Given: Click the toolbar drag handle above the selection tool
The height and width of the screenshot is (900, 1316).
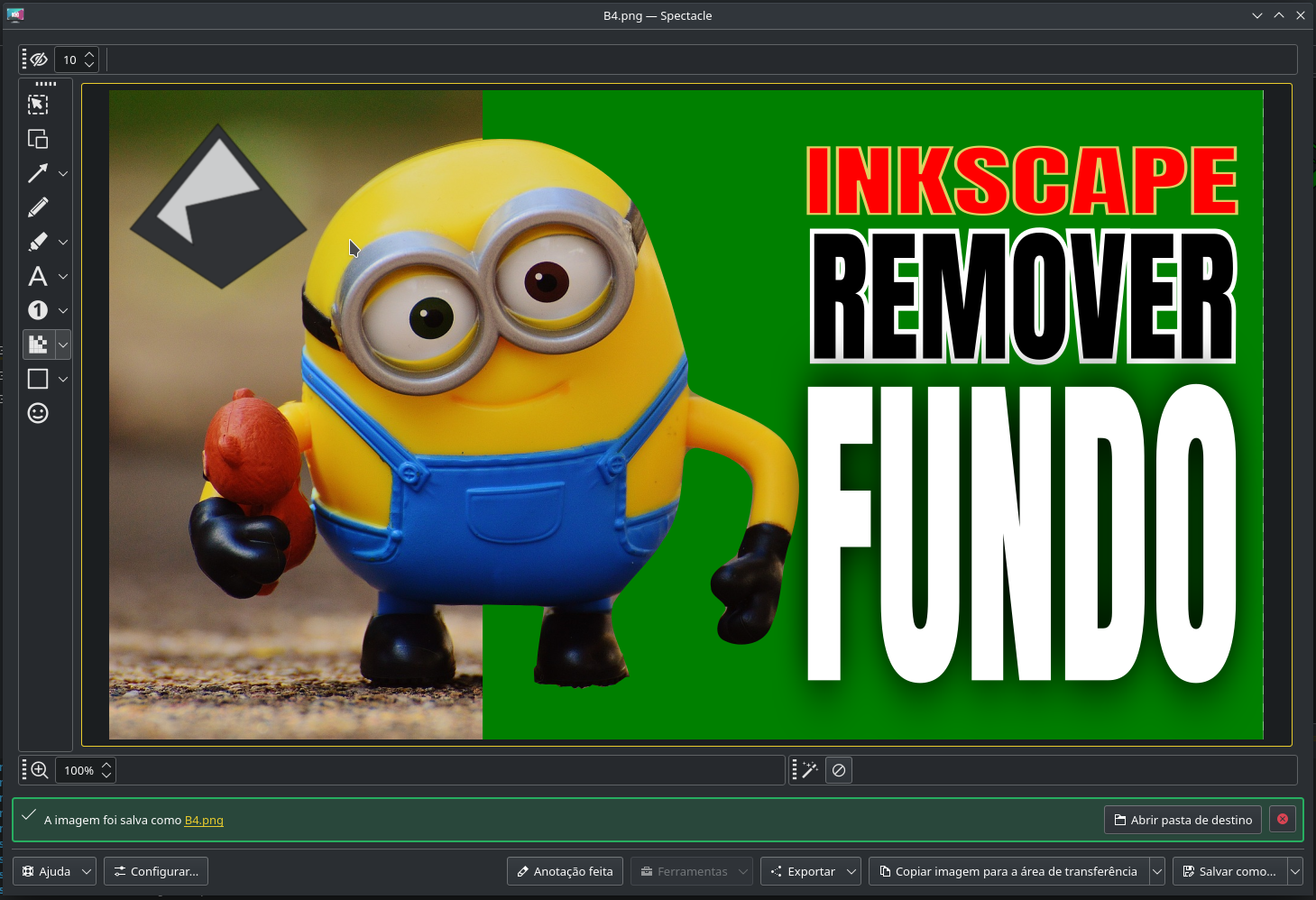Looking at the screenshot, I should click(x=46, y=84).
